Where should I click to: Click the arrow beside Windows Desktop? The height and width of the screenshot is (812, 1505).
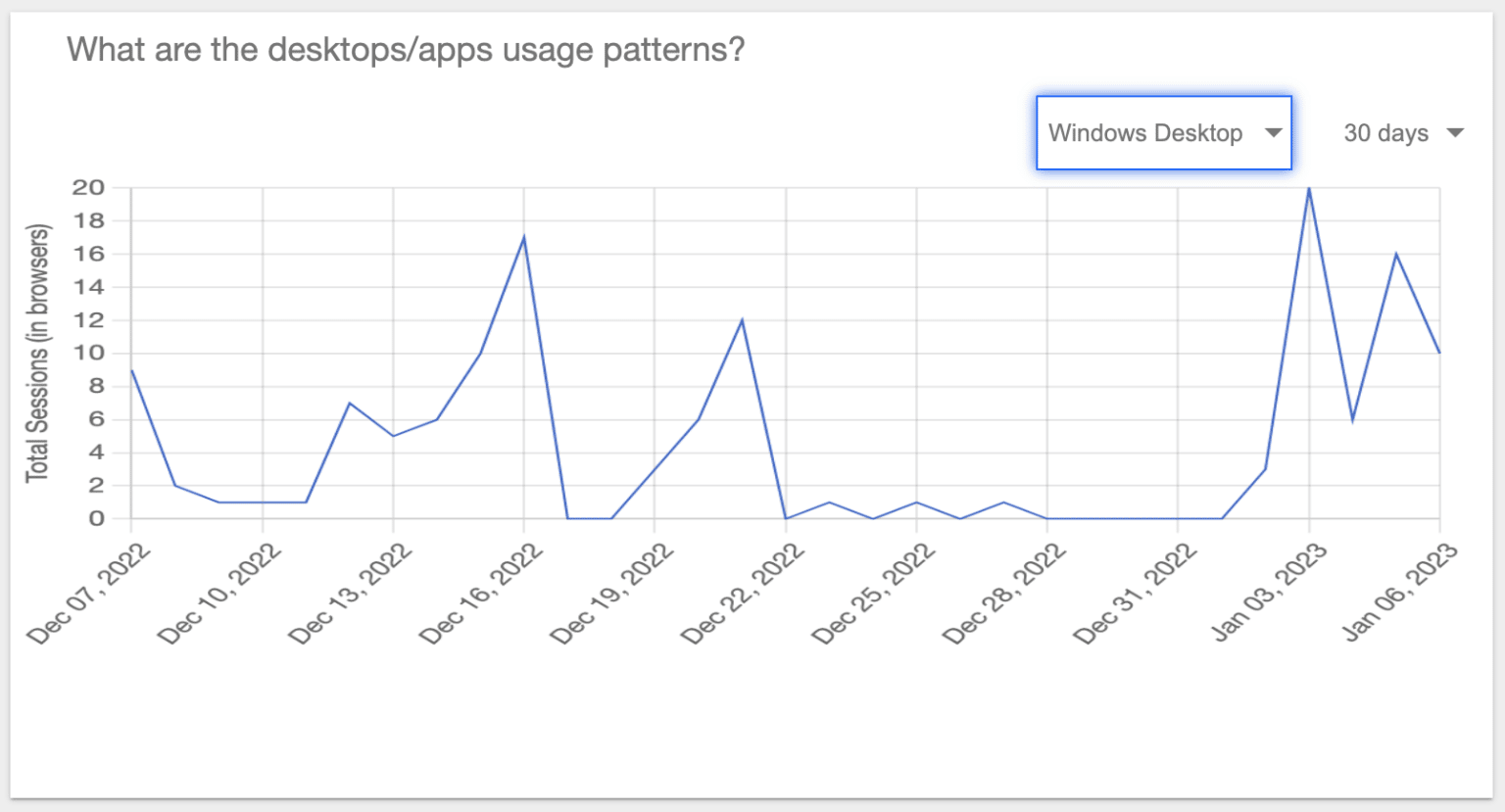(1273, 133)
